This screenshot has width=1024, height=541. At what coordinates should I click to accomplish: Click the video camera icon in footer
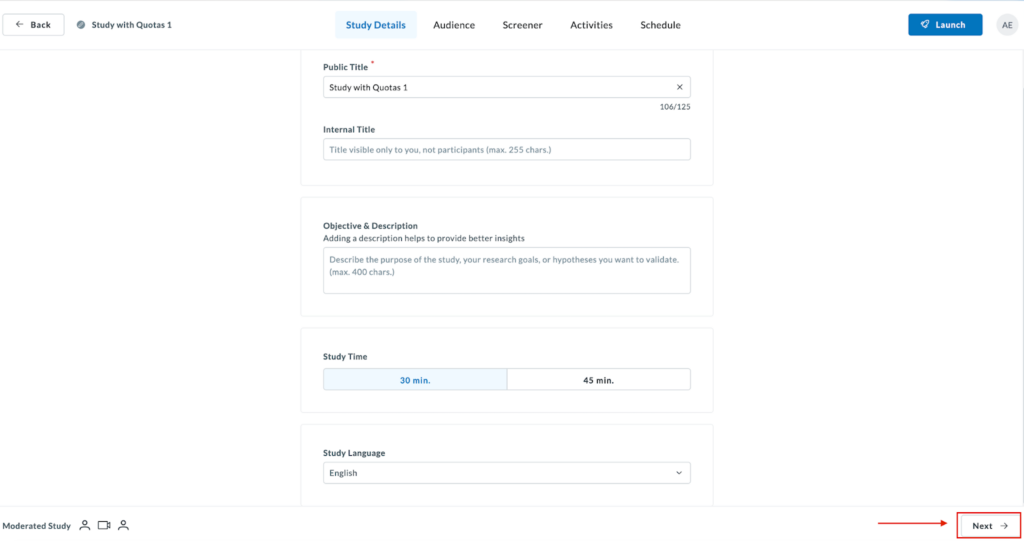click(104, 525)
